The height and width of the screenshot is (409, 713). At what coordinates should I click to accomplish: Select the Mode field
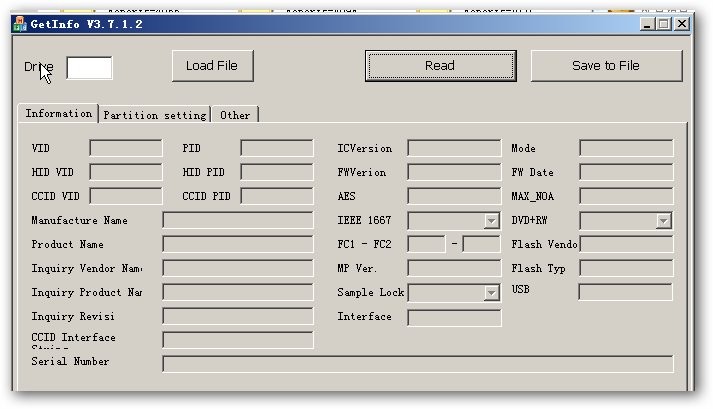[x=626, y=148]
